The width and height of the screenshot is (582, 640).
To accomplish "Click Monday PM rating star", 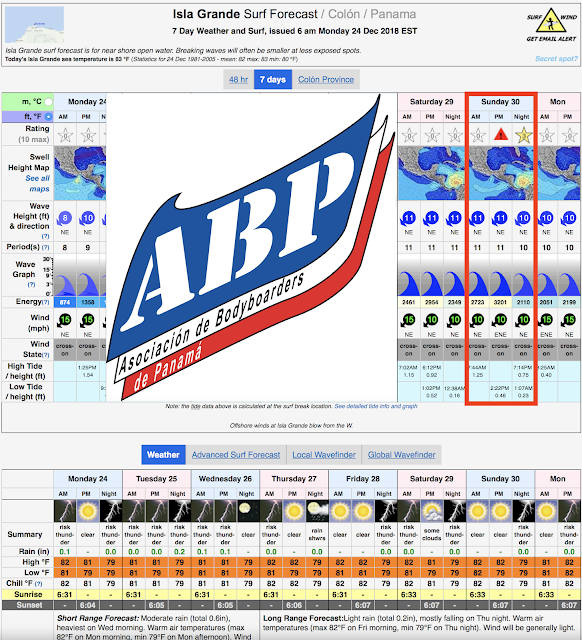I will tap(88, 135).
